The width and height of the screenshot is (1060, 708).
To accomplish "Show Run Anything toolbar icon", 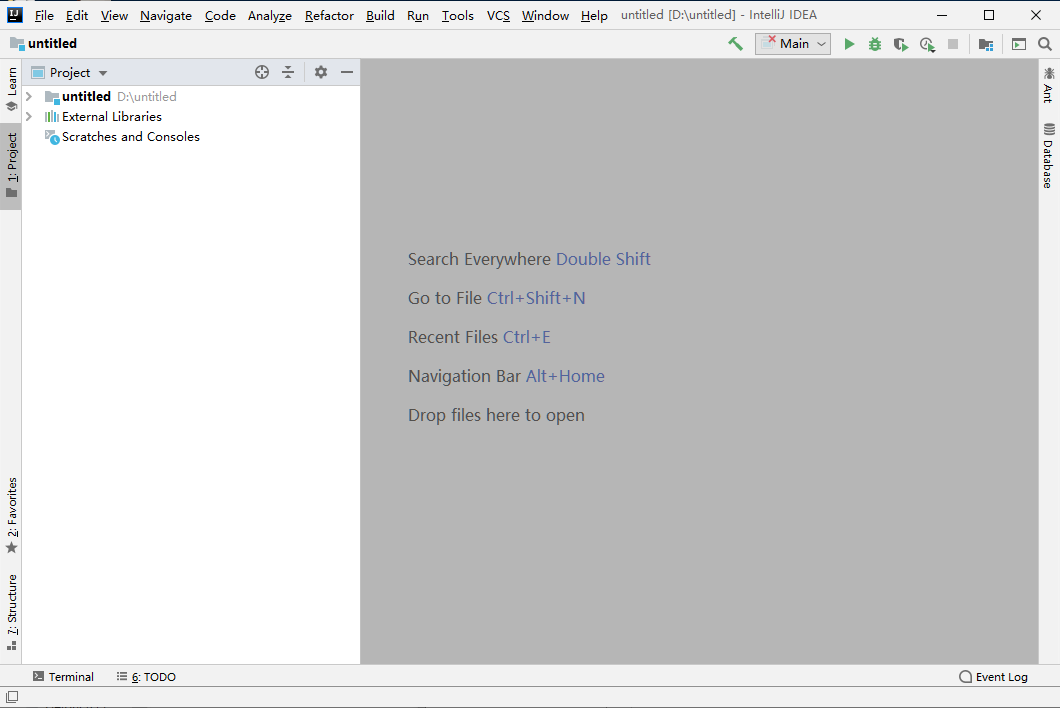I will [x=1019, y=44].
